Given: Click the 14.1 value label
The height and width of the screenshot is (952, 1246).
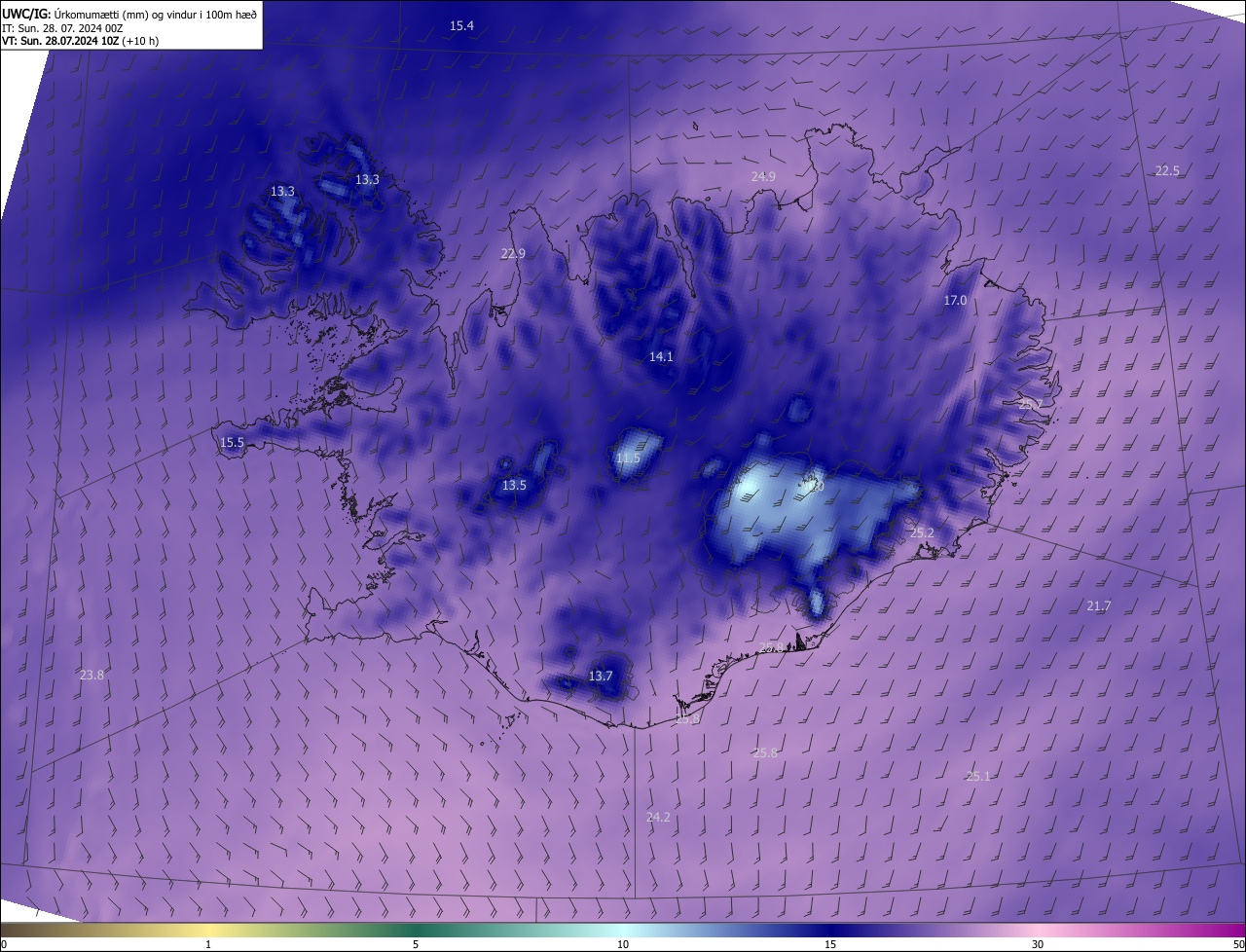Looking at the screenshot, I should tap(661, 357).
